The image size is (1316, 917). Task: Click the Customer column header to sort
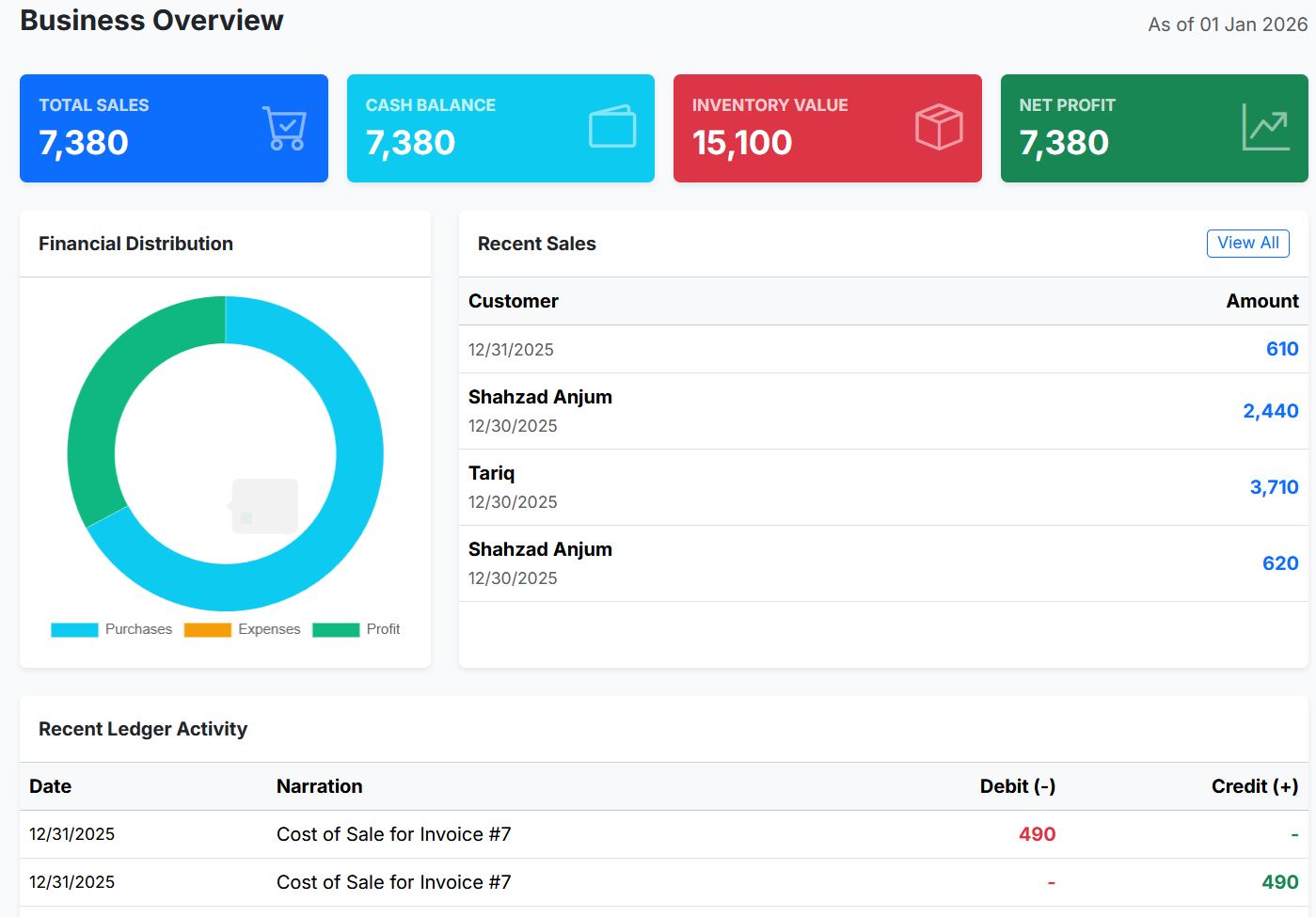click(x=513, y=301)
